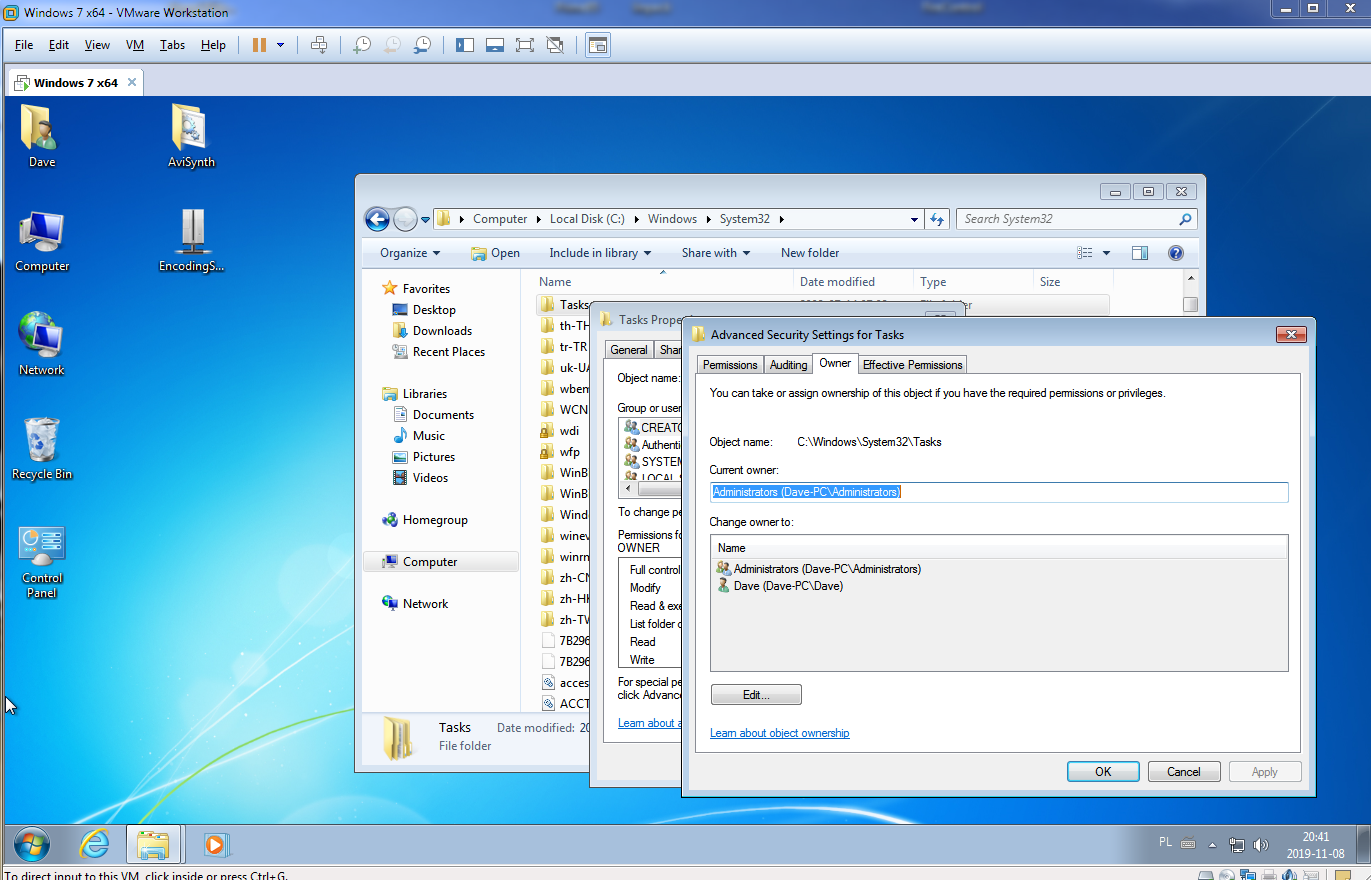Click the Edit... button in ownership dialog
The image size is (1371, 880).
pos(756,694)
